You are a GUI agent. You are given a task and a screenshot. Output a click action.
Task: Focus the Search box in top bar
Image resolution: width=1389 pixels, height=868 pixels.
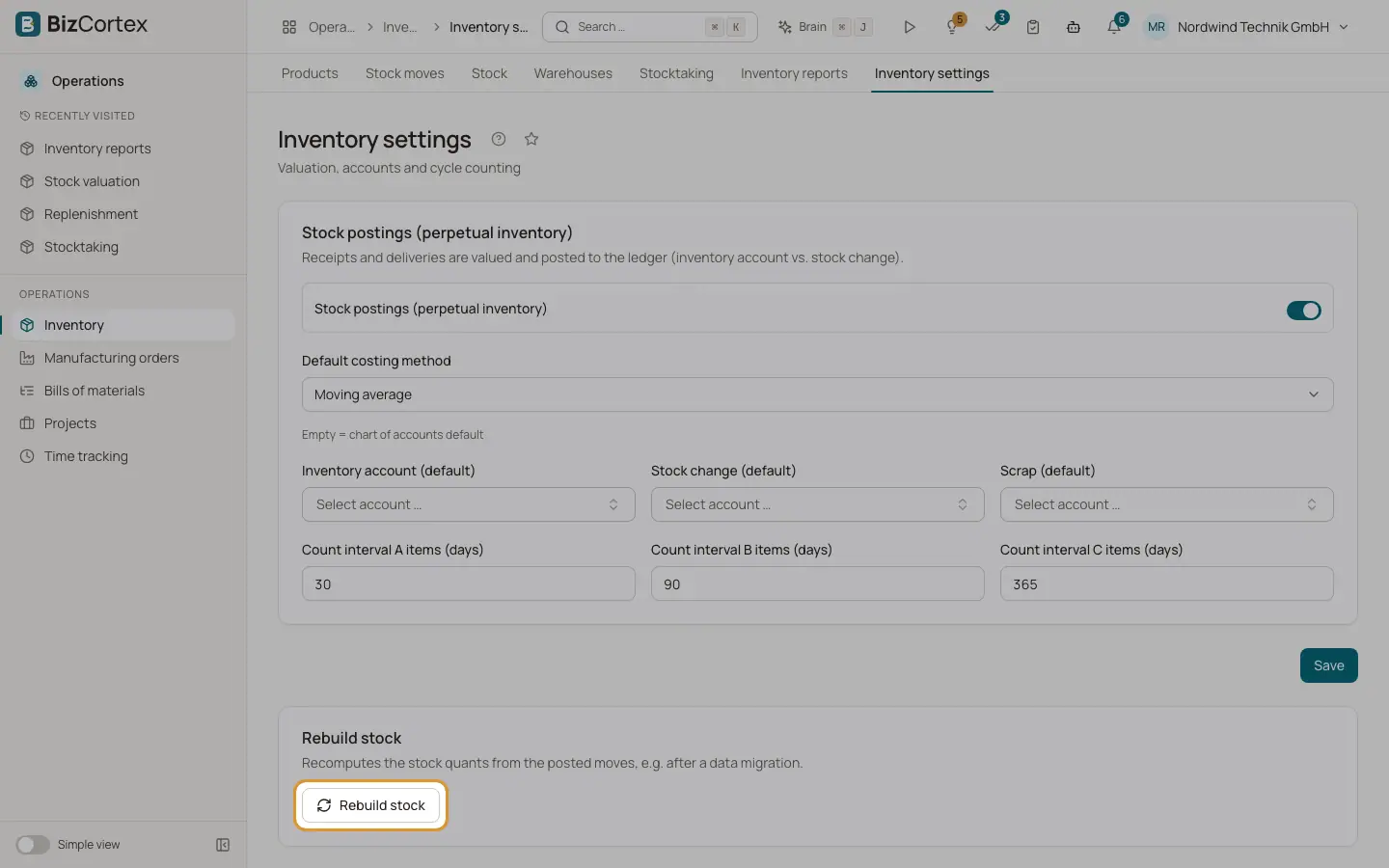650,27
